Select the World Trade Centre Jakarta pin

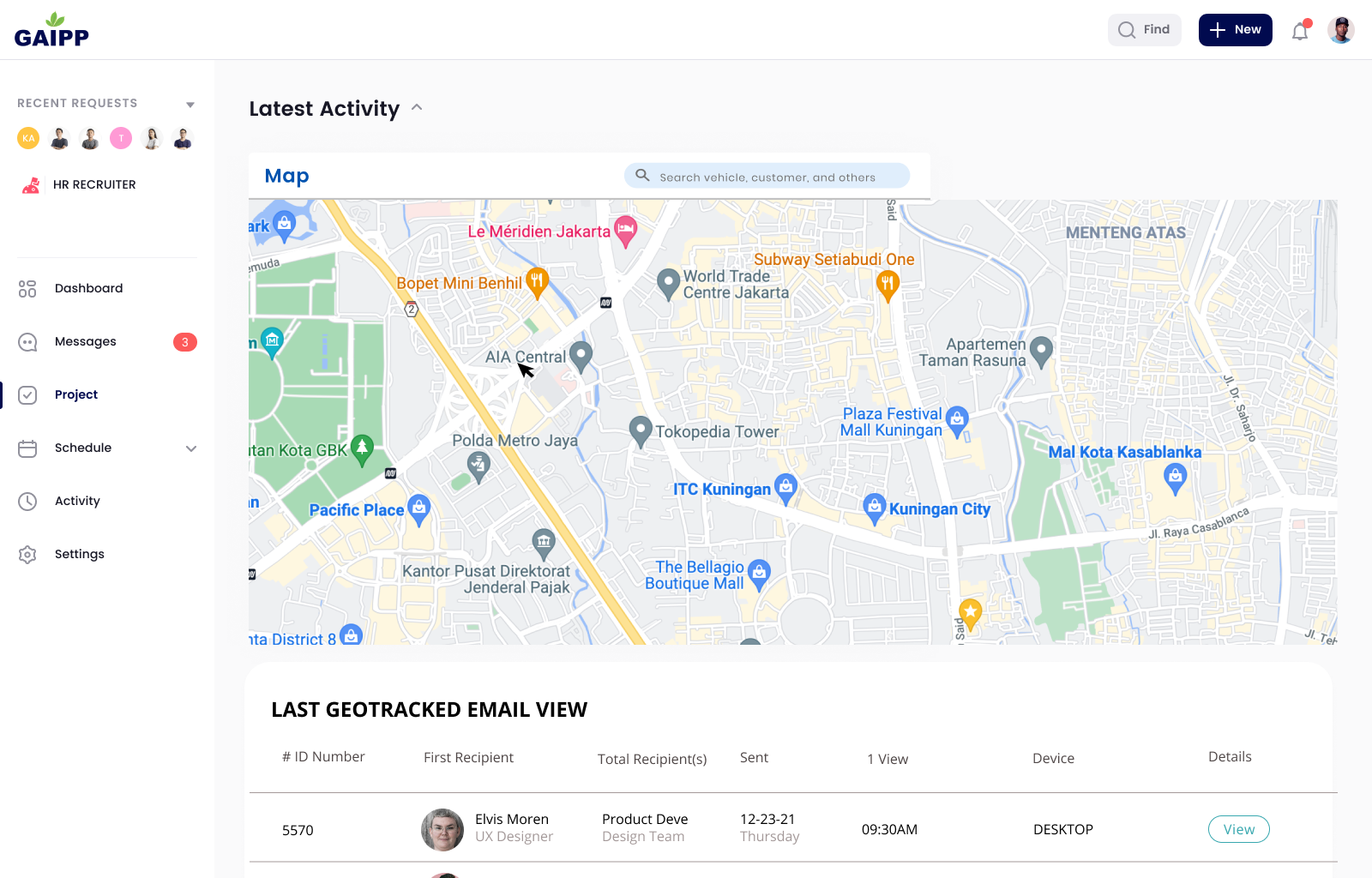coord(668,285)
